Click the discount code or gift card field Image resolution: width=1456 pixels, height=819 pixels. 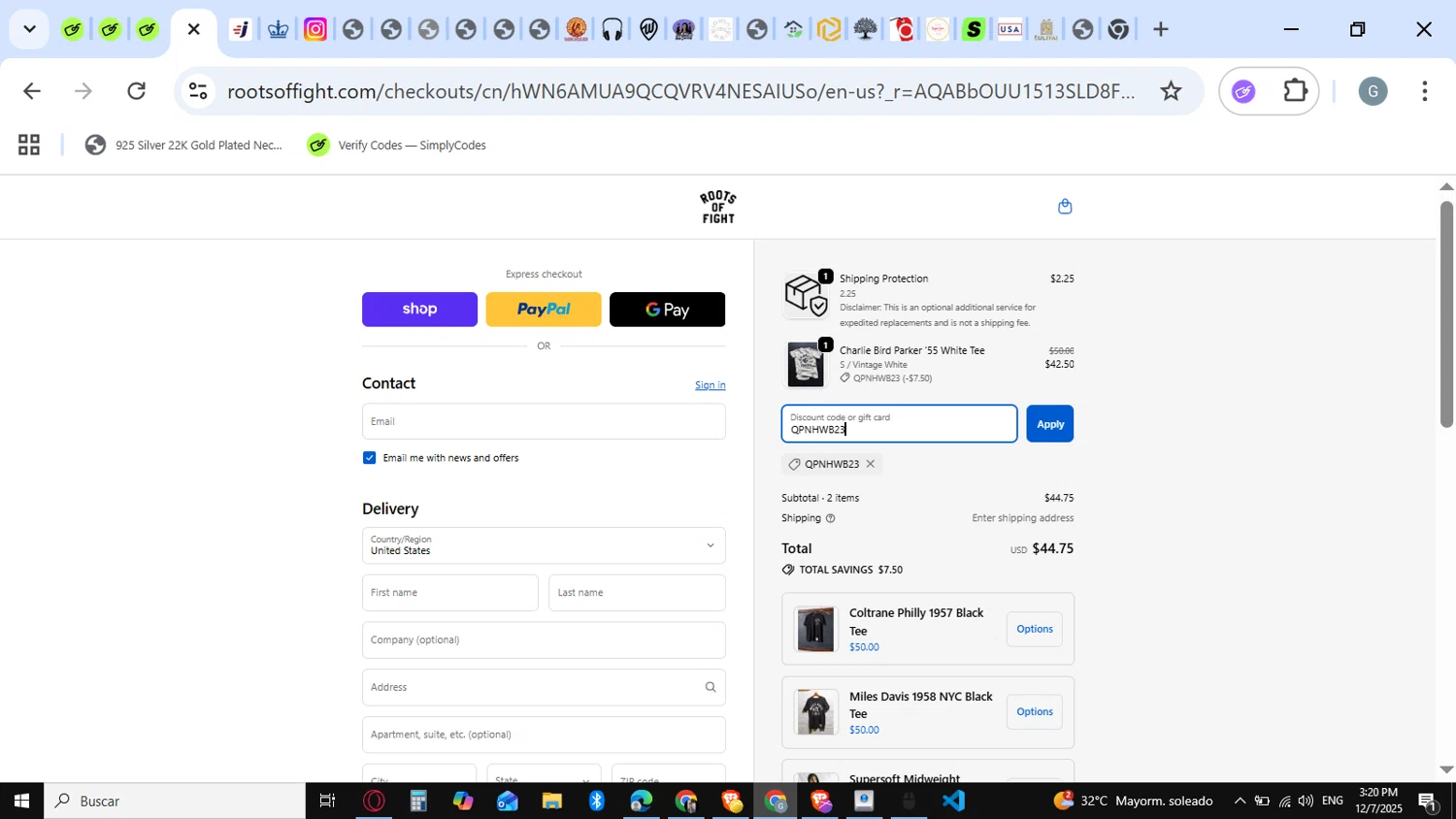tap(899, 424)
